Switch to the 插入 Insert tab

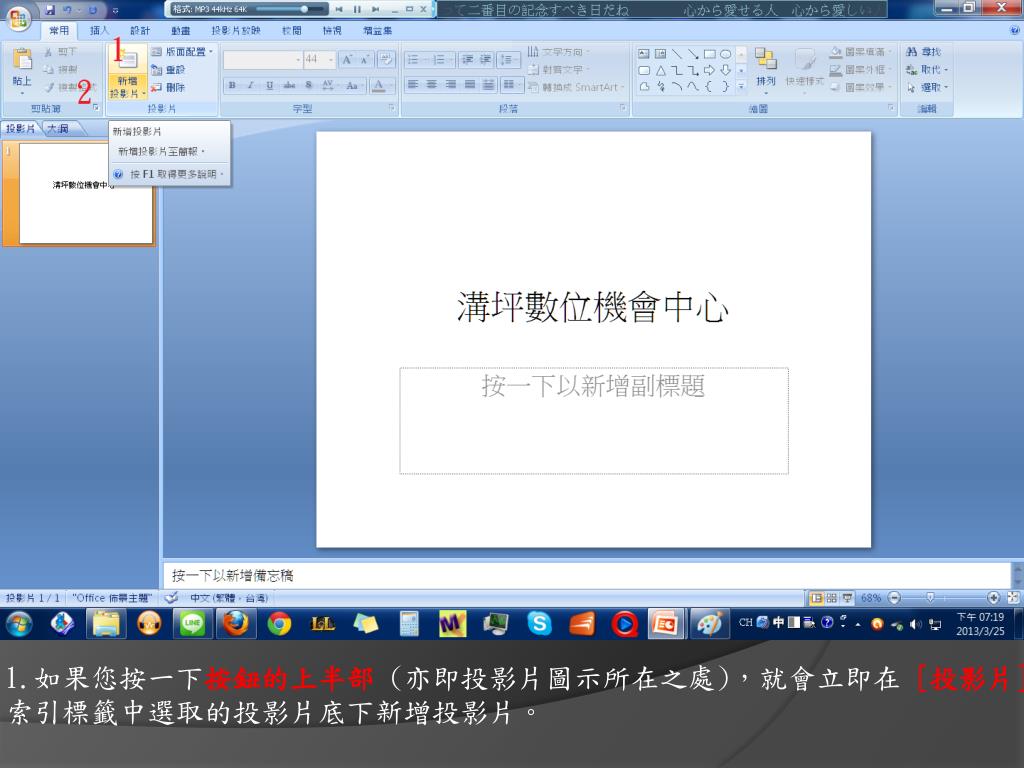point(99,31)
